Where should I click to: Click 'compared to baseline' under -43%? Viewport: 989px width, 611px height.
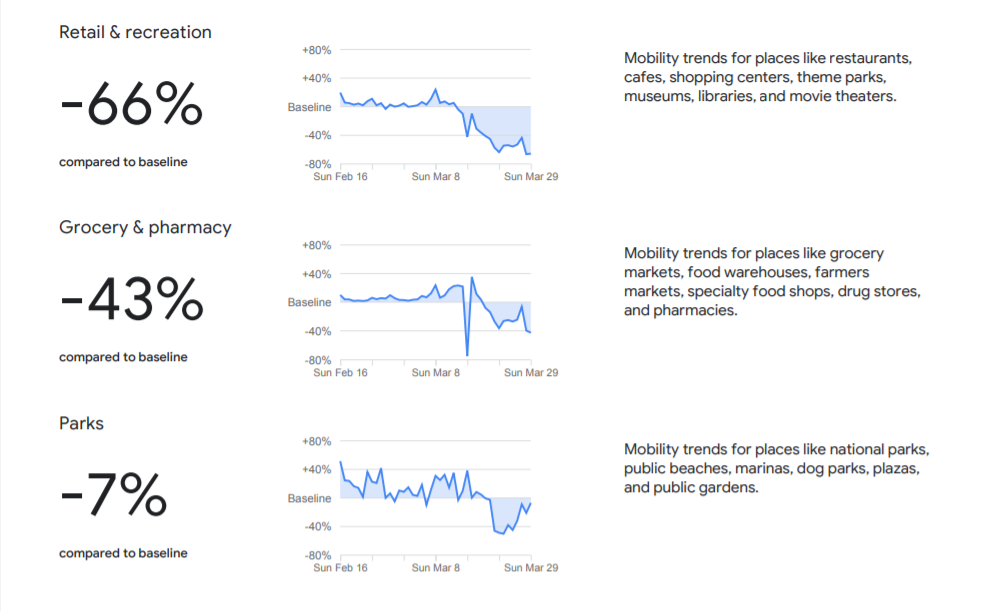(123, 357)
